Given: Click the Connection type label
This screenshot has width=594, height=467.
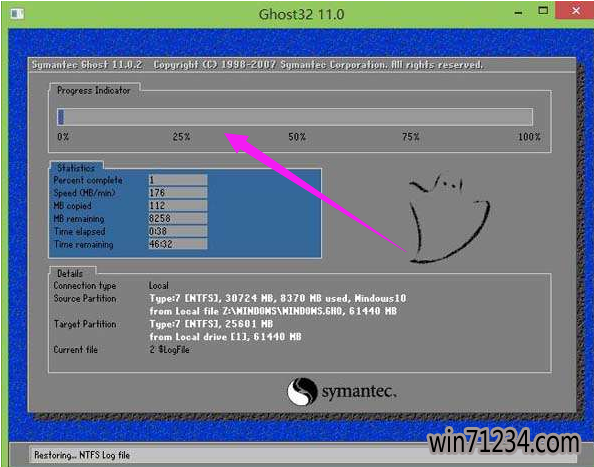Looking at the screenshot, I should click(x=84, y=286).
